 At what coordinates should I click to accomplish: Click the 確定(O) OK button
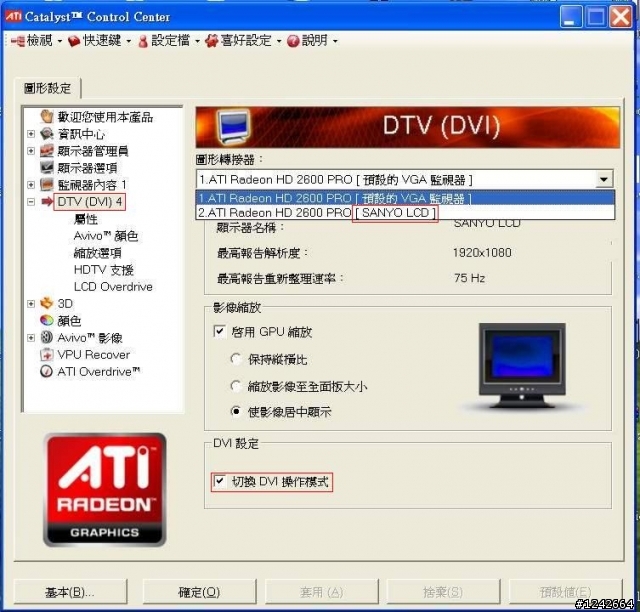(199, 592)
